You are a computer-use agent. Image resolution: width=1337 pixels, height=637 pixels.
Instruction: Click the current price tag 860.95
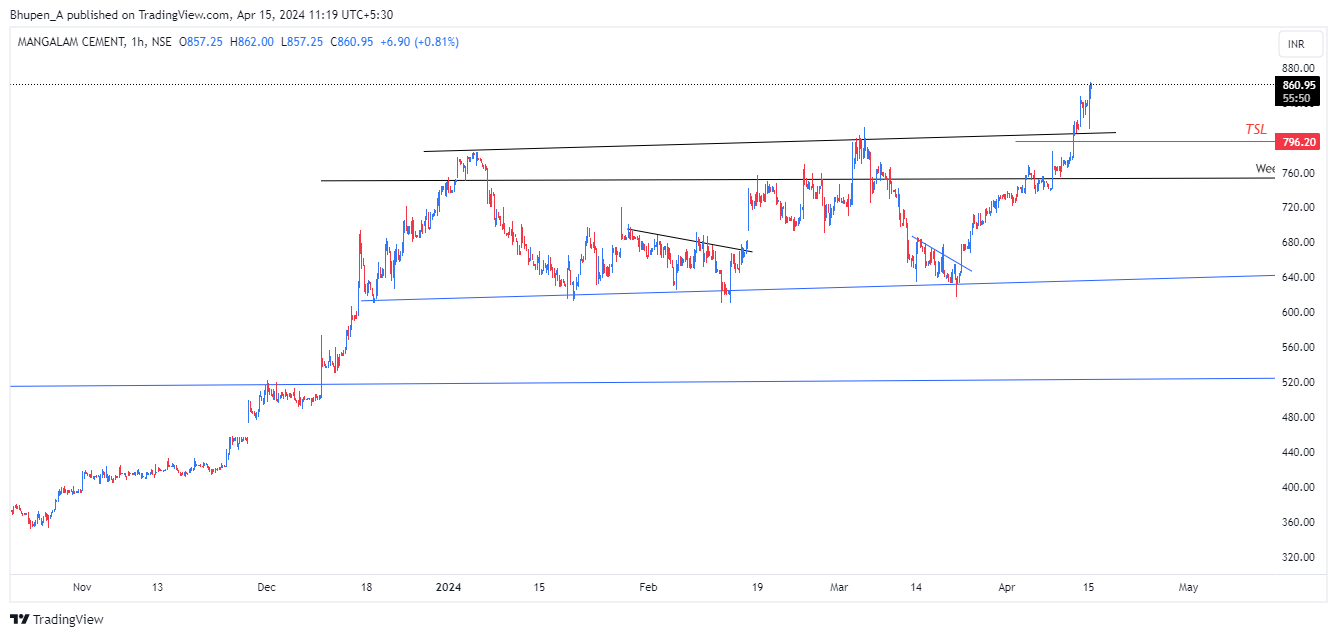[1300, 85]
